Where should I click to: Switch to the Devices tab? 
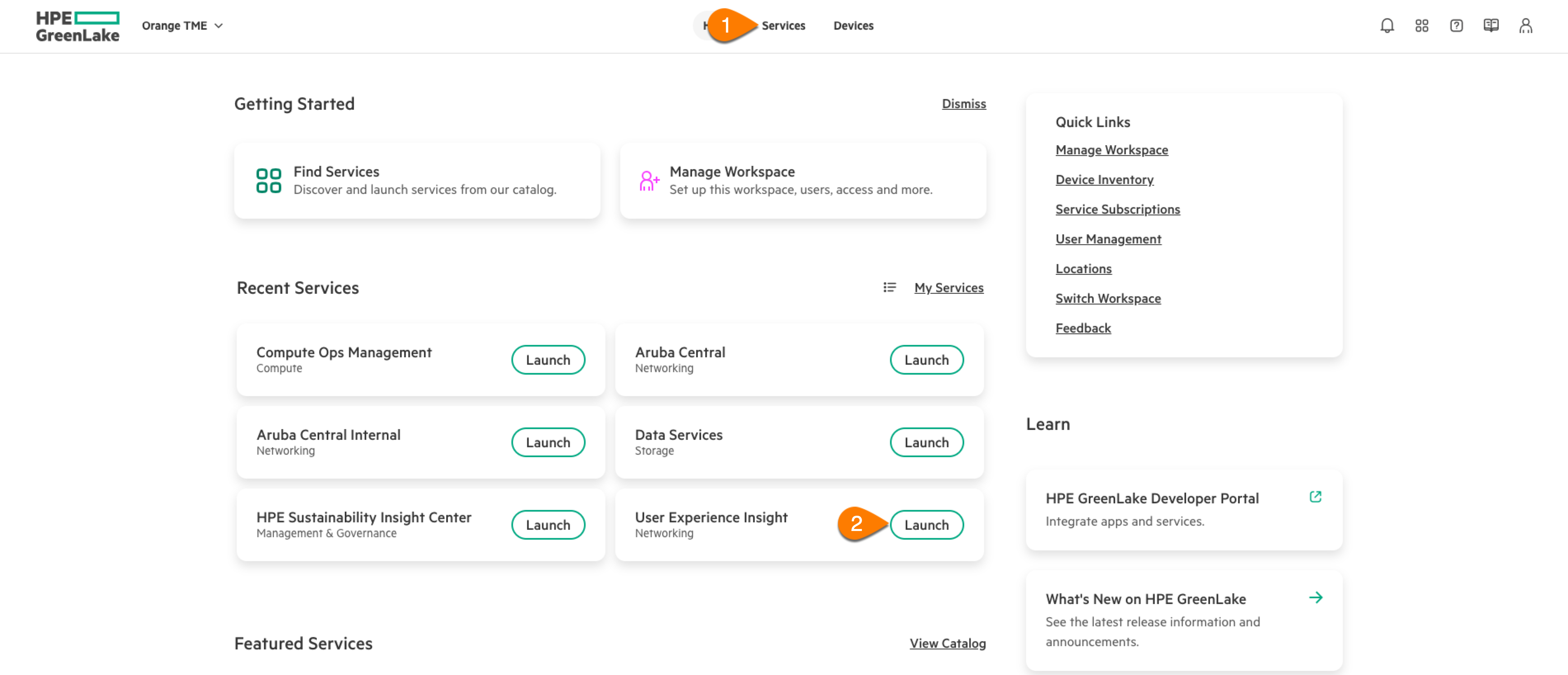click(x=853, y=26)
